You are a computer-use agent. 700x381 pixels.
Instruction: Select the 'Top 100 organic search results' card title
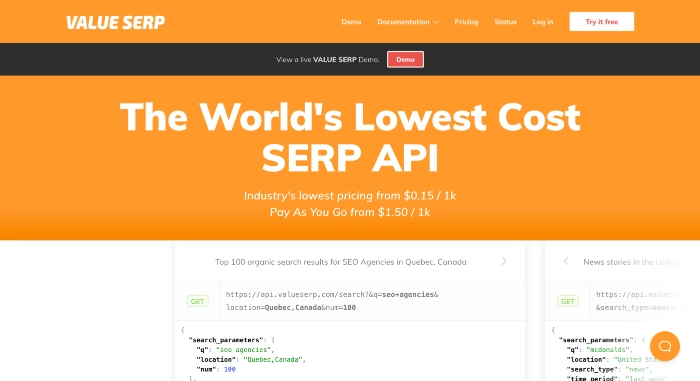(341, 262)
